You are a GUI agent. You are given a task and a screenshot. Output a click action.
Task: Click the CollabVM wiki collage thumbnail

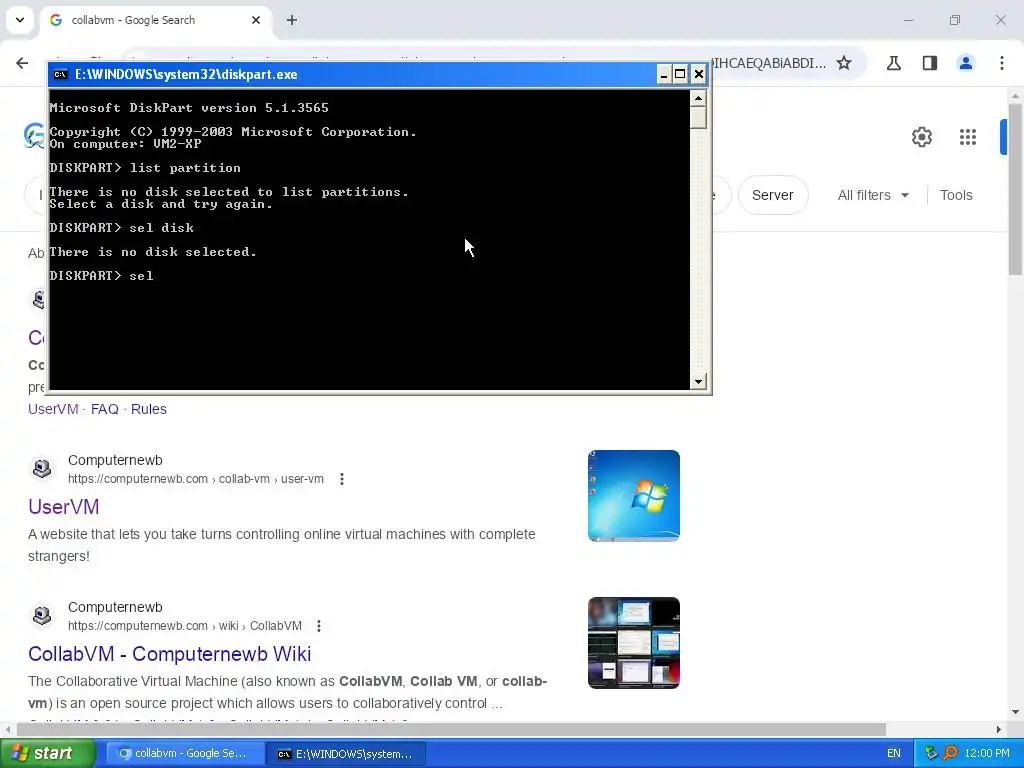pyautogui.click(x=633, y=643)
